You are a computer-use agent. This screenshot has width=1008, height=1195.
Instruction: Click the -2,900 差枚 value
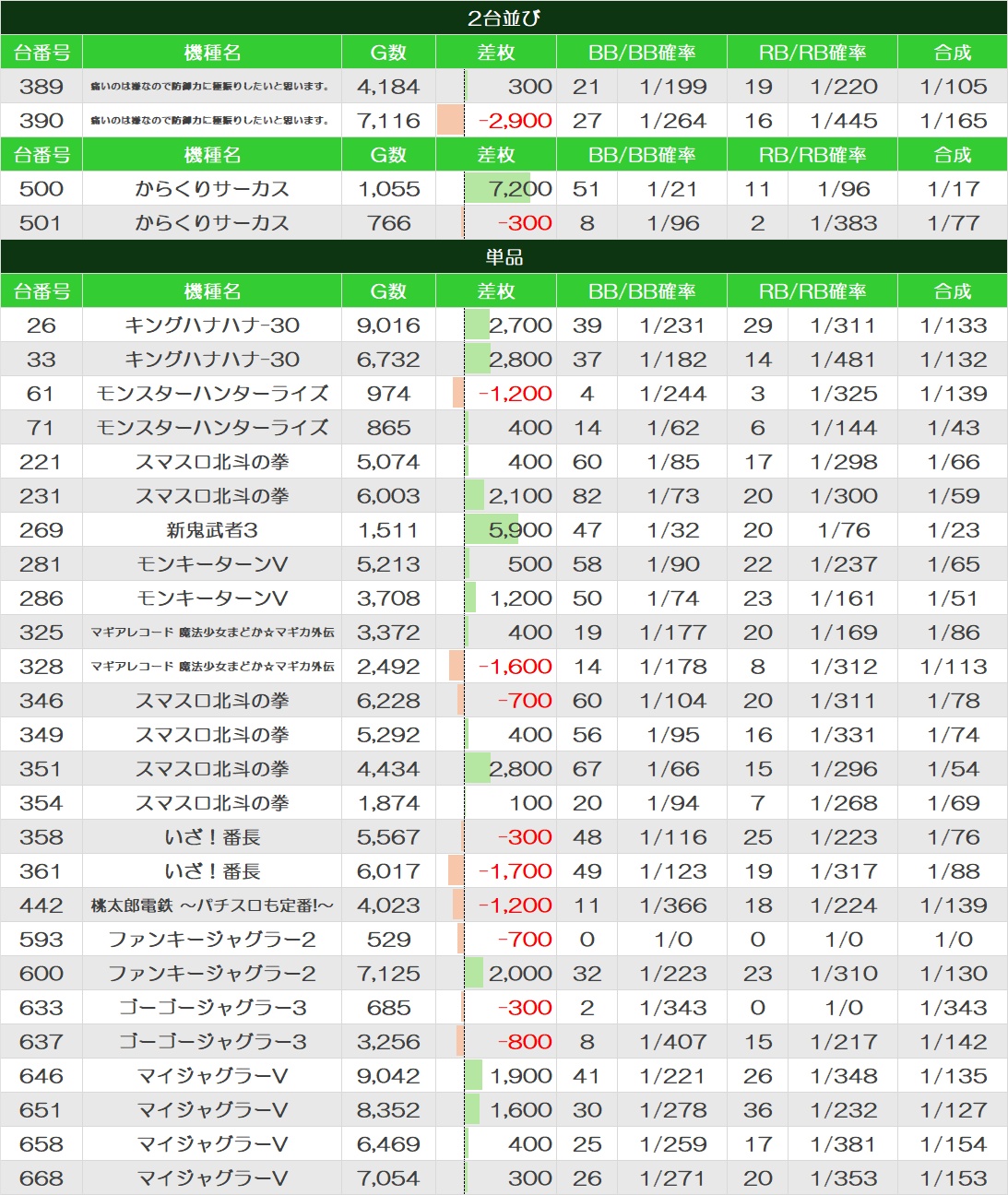coord(516,121)
